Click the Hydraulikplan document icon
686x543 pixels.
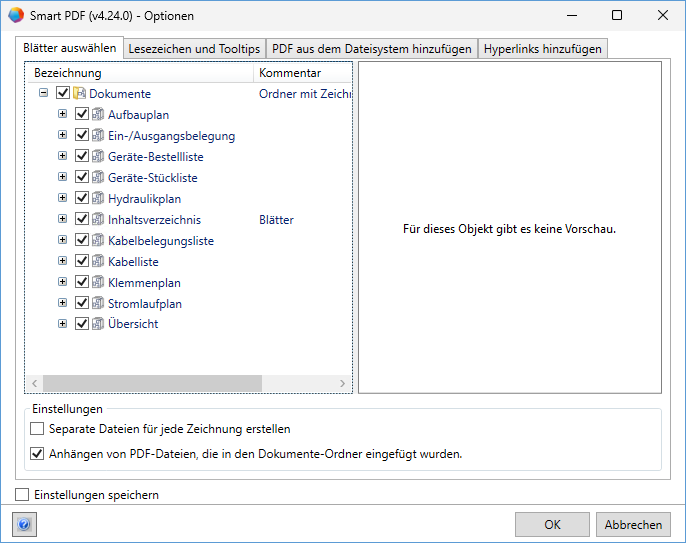98,199
